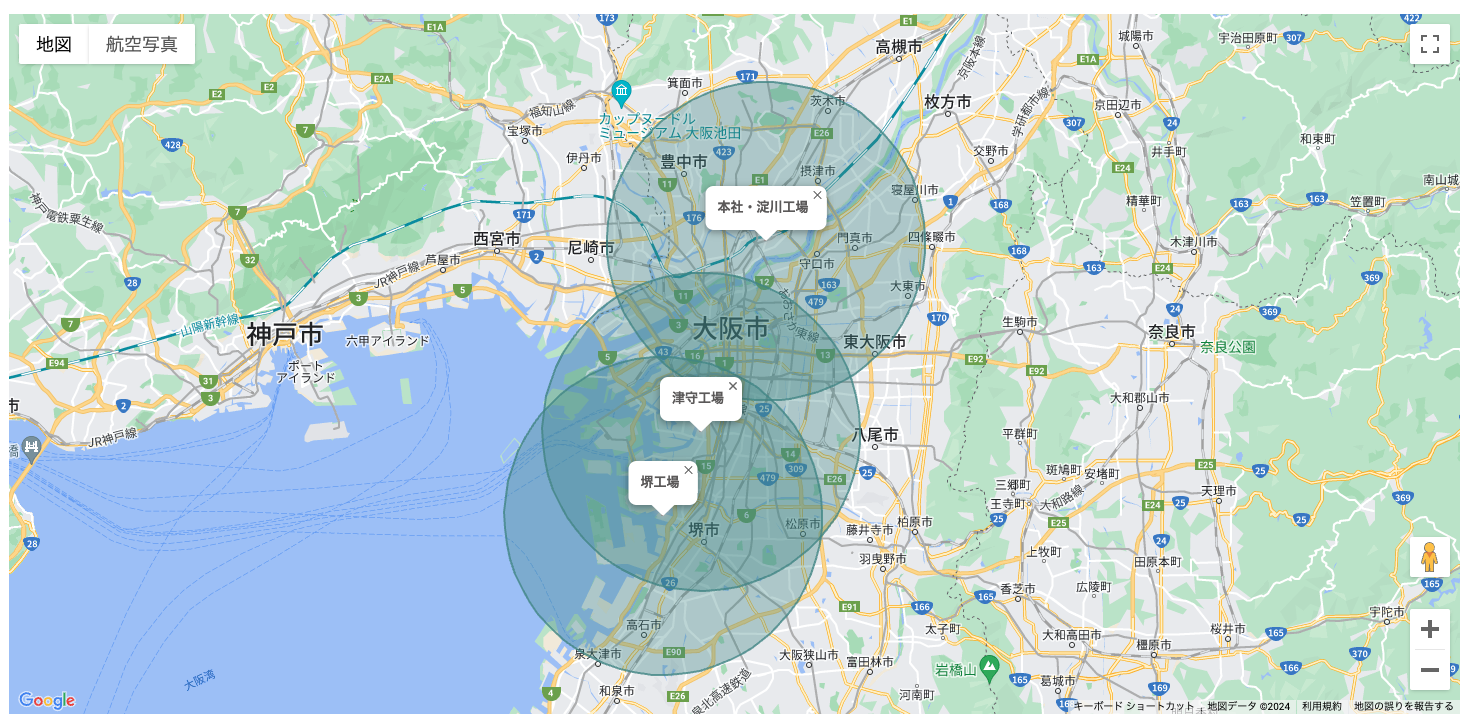This screenshot has width=1470, height=726.
Task: Click the 堺市 city label
Action: point(704,530)
